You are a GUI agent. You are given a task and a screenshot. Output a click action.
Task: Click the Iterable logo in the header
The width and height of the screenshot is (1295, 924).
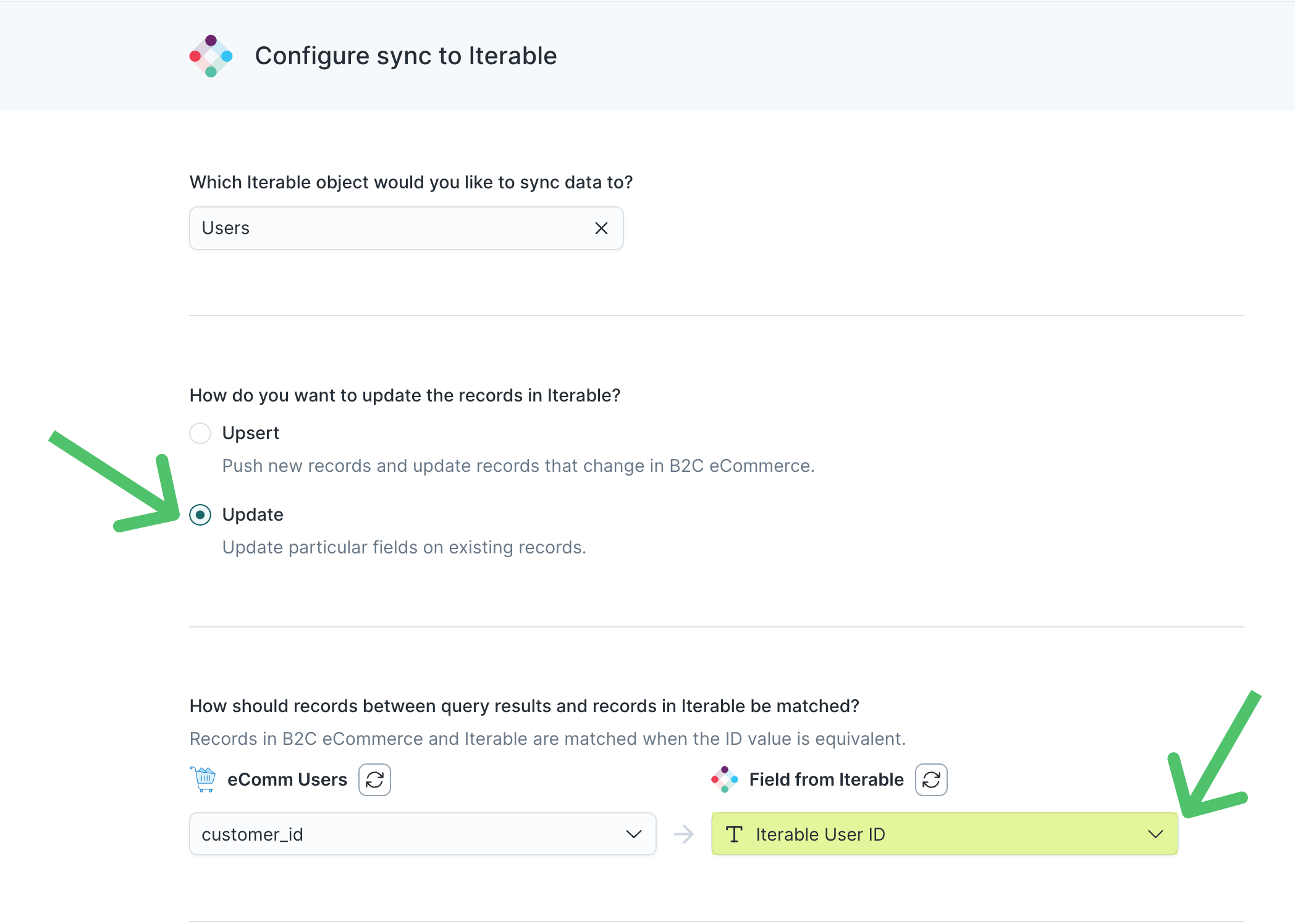(x=210, y=56)
